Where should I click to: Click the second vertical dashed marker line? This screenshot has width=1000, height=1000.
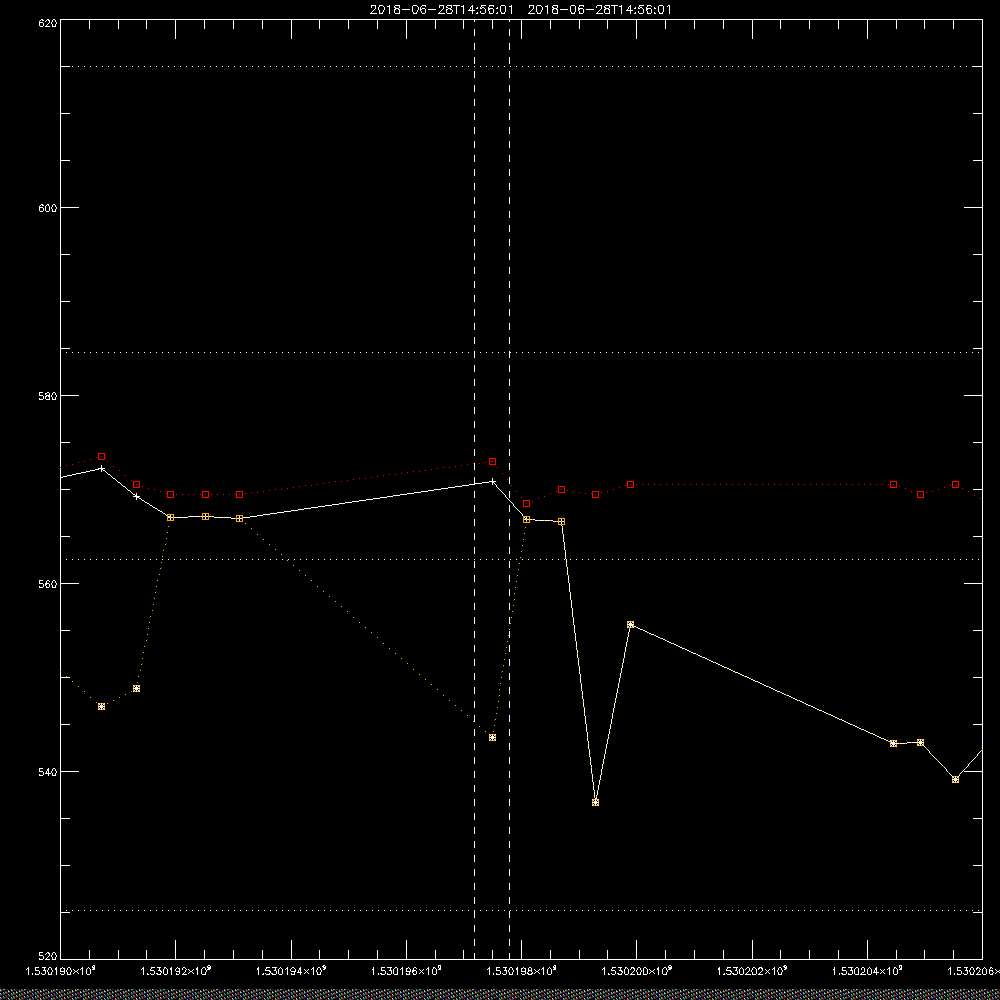509,490
